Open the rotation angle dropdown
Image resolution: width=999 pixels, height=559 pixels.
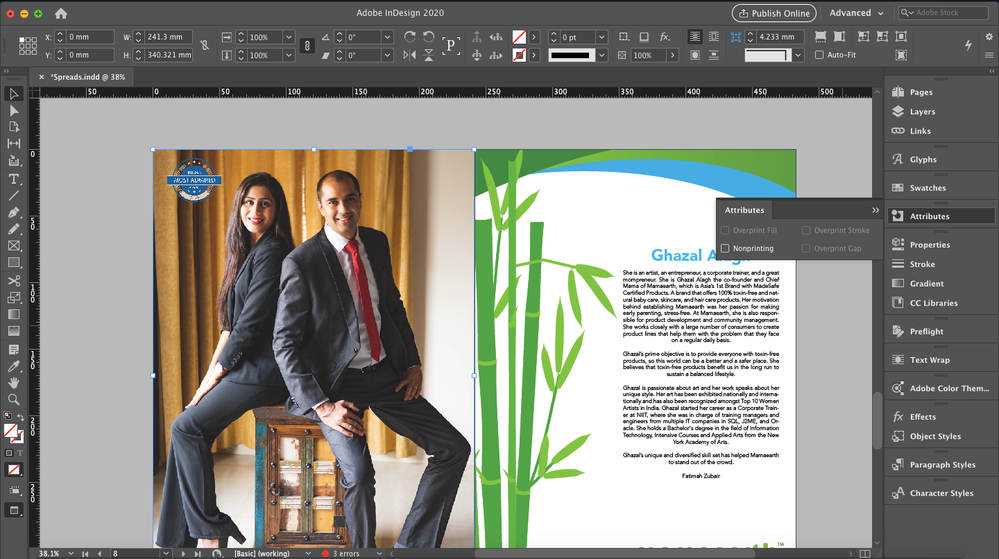[387, 37]
